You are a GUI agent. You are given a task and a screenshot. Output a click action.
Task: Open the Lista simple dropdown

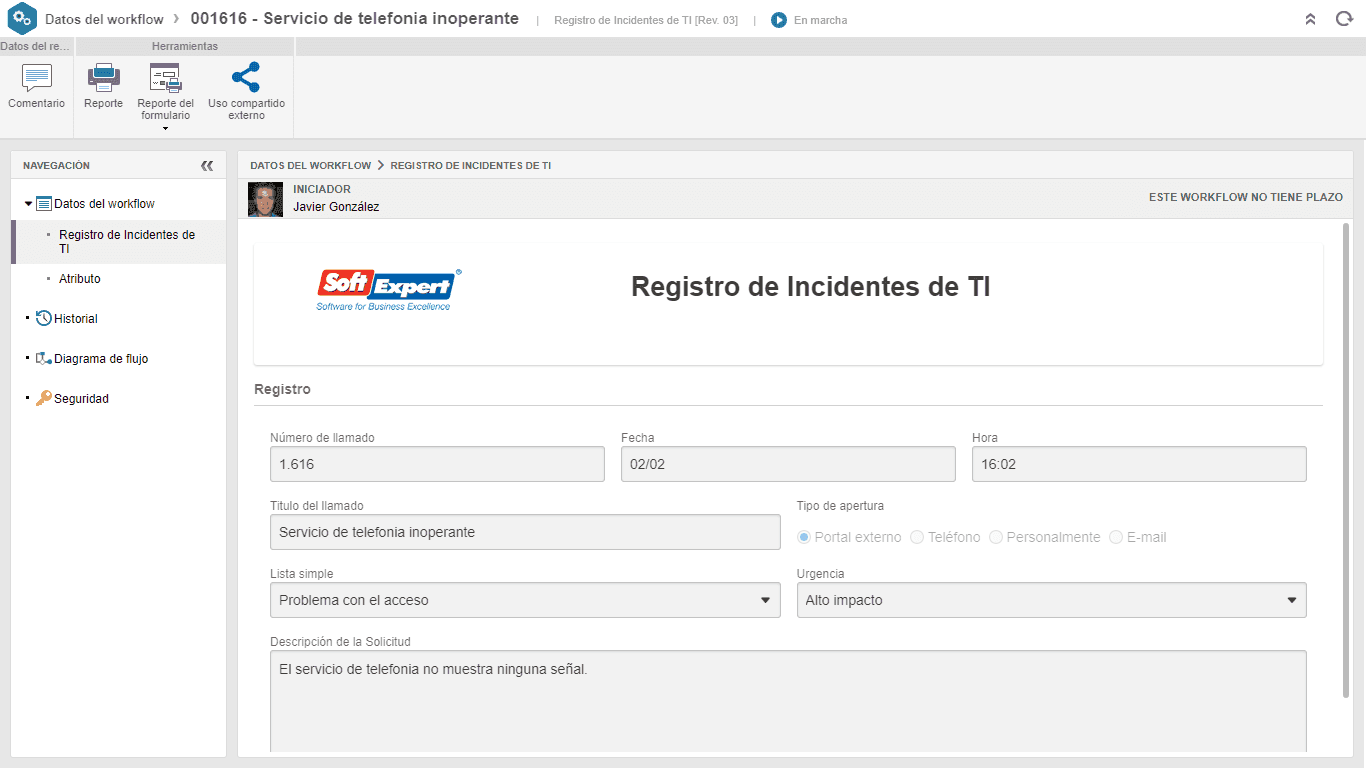click(x=525, y=600)
